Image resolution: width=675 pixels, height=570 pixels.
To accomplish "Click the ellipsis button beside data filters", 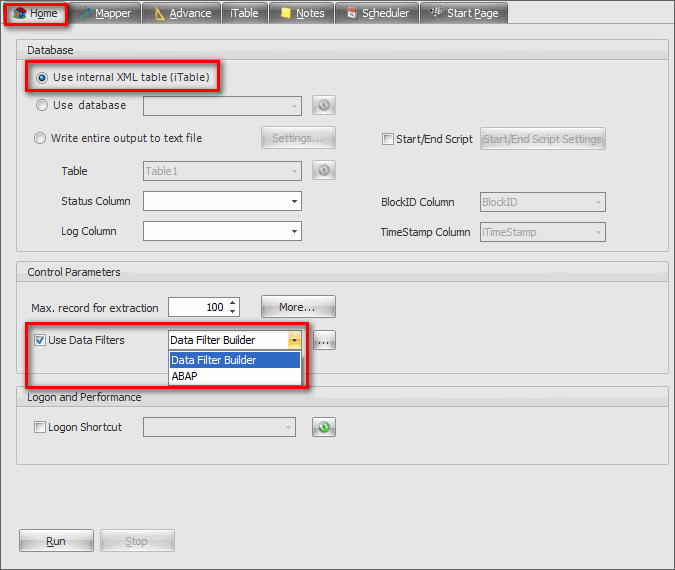I will tap(324, 341).
